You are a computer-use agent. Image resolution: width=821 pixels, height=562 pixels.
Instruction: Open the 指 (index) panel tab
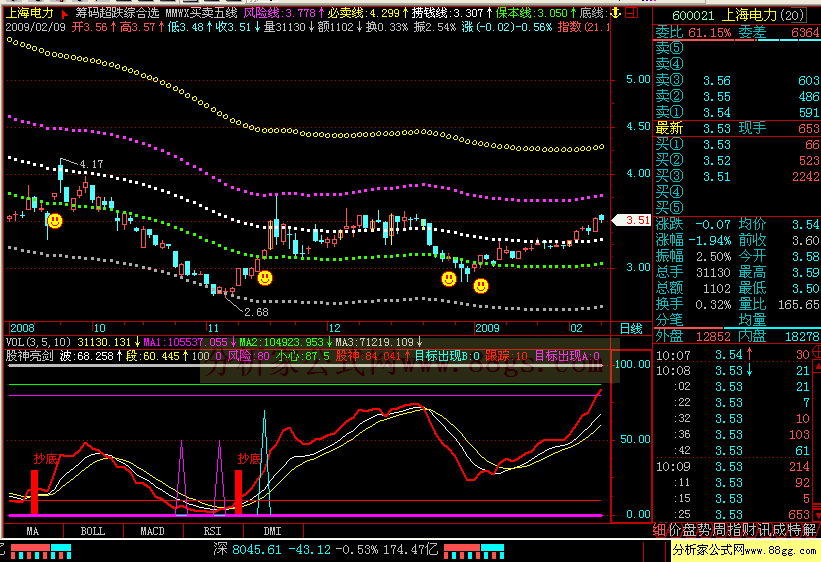[x=735, y=530]
